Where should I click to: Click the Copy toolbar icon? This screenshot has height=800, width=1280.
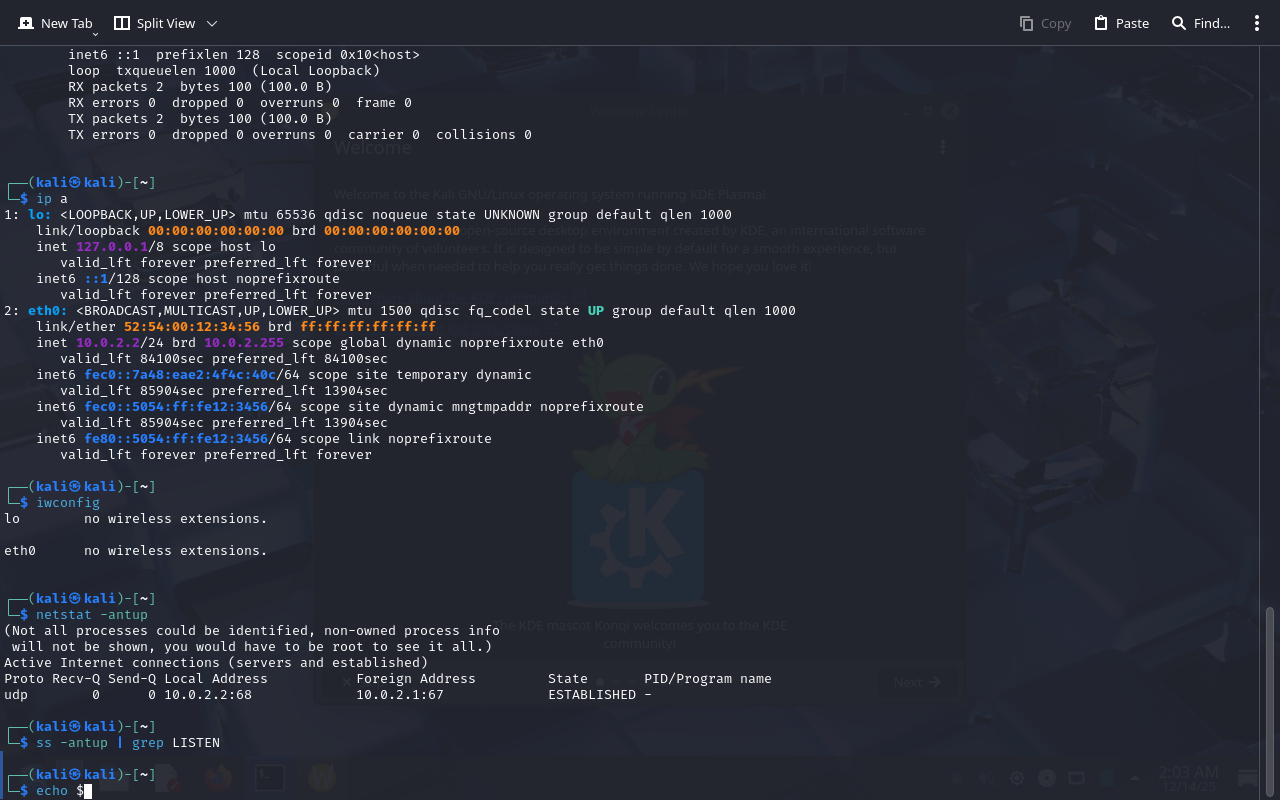pos(1045,23)
